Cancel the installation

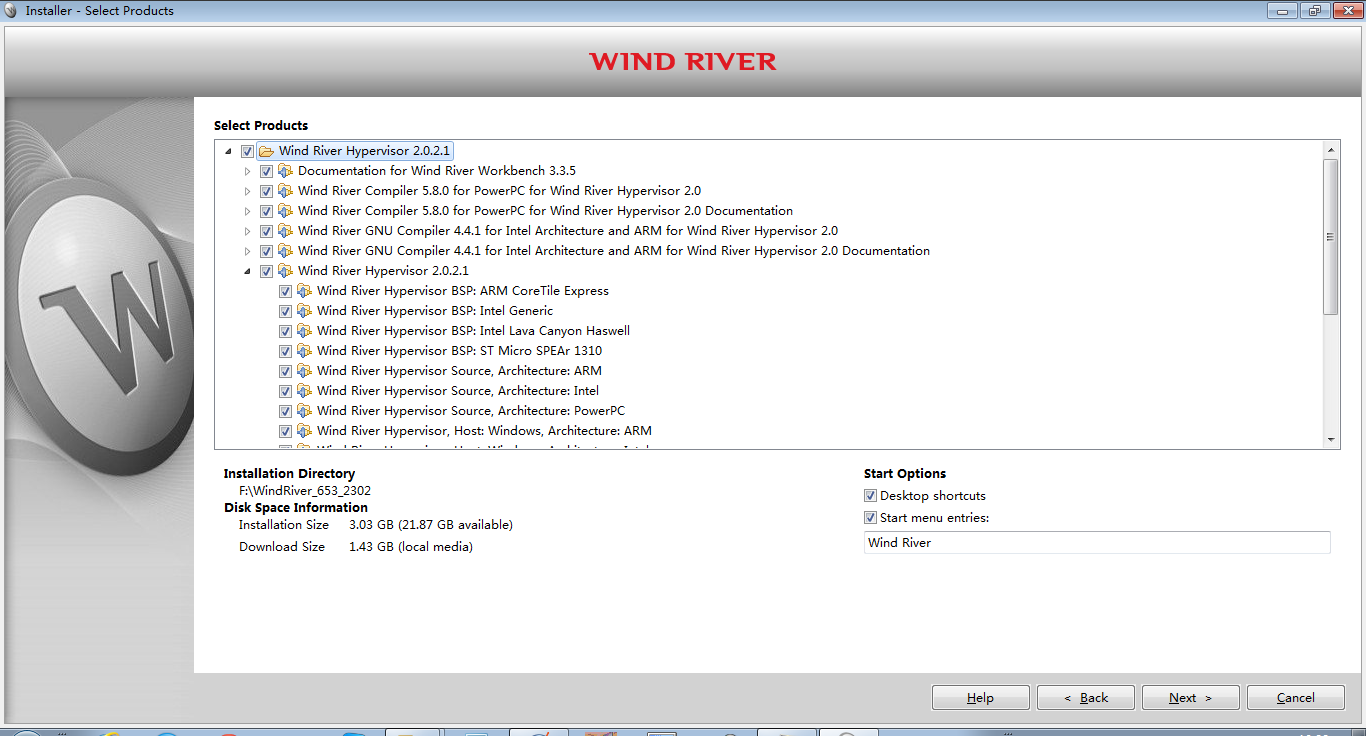coord(1295,698)
